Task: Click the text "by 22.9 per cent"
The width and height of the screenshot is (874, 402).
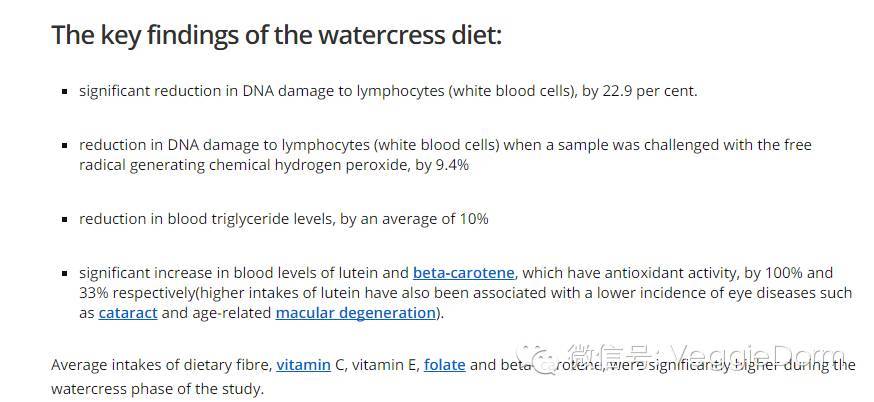Action: [639, 91]
